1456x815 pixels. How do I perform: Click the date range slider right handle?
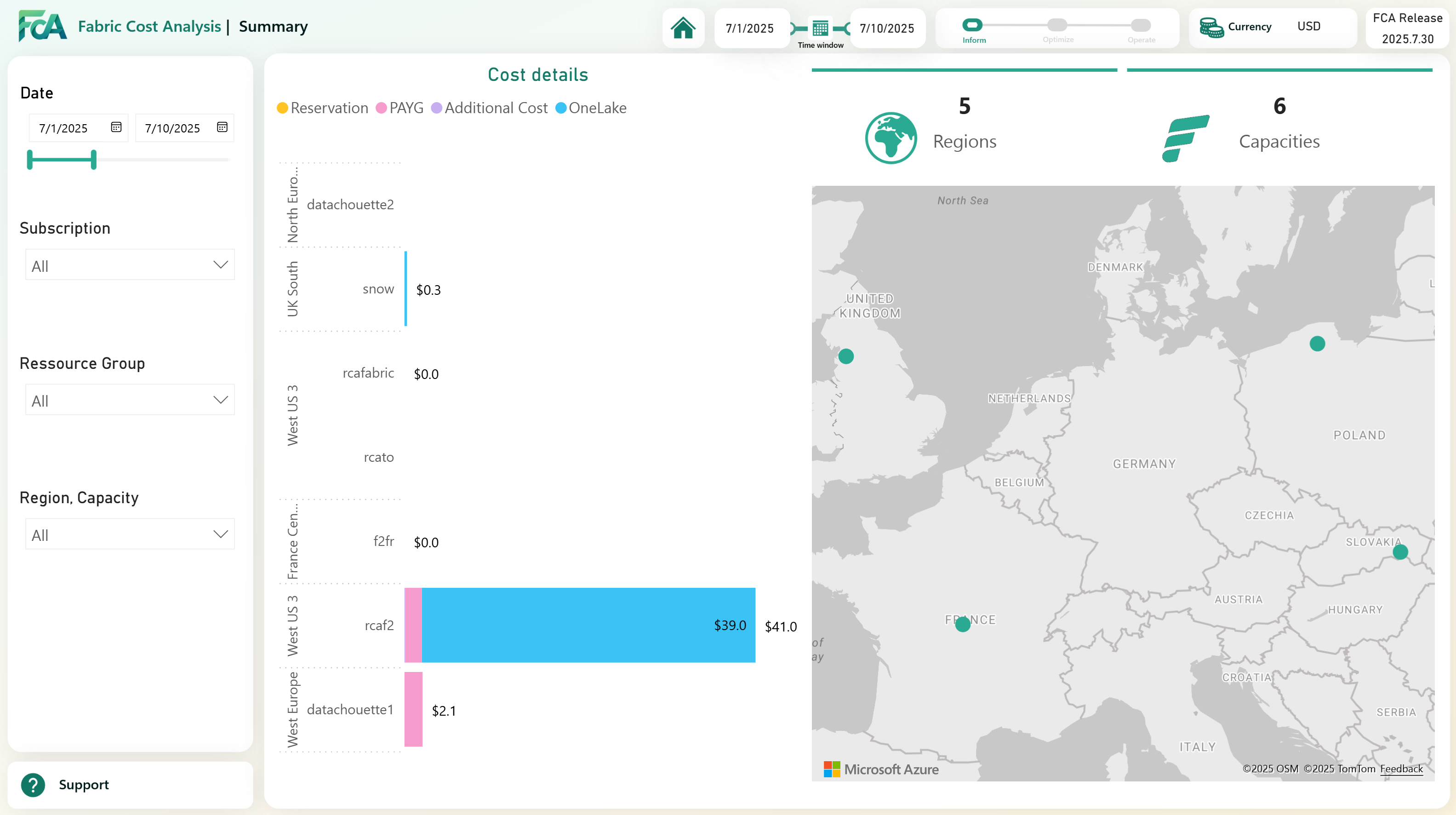tap(94, 160)
